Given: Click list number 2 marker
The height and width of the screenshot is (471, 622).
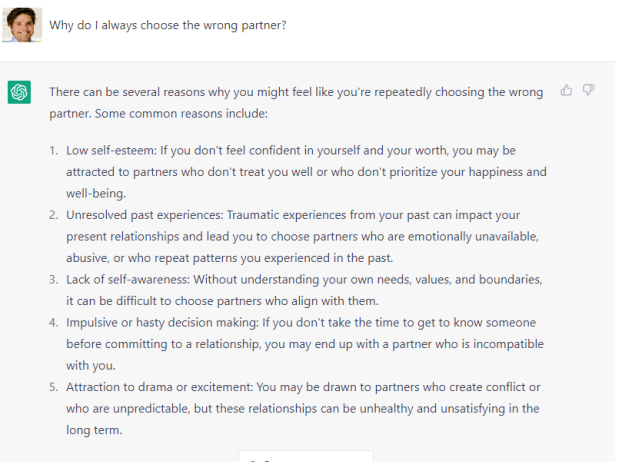Looking at the screenshot, I should 54,215.
